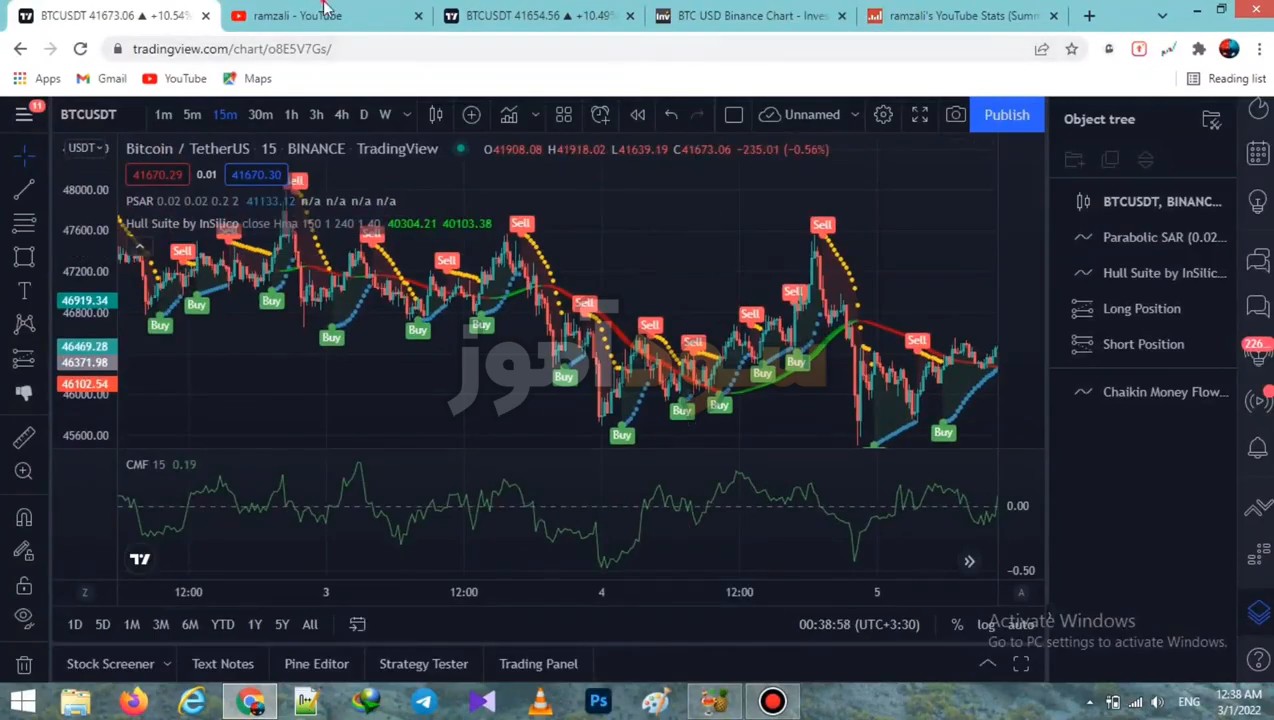Open the Pine Editor tab
This screenshot has height=720, width=1274.
click(316, 664)
